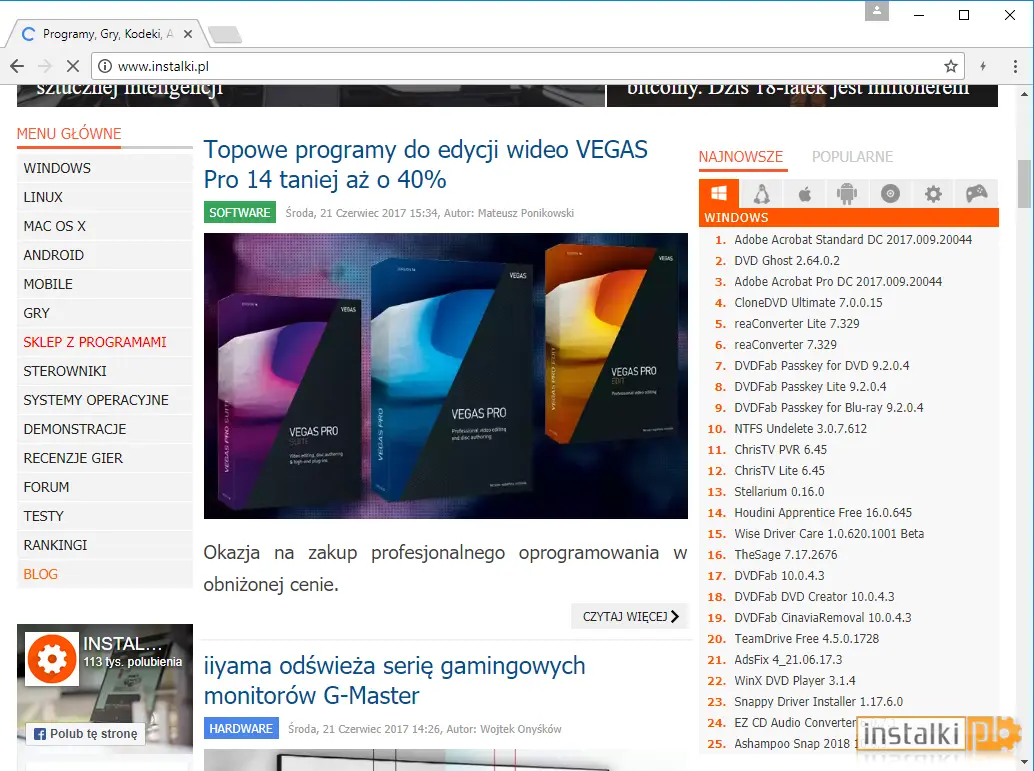Image resolution: width=1034 pixels, height=771 pixels.
Task: Click the address bar with www.instalki.pl
Action: tap(528, 66)
